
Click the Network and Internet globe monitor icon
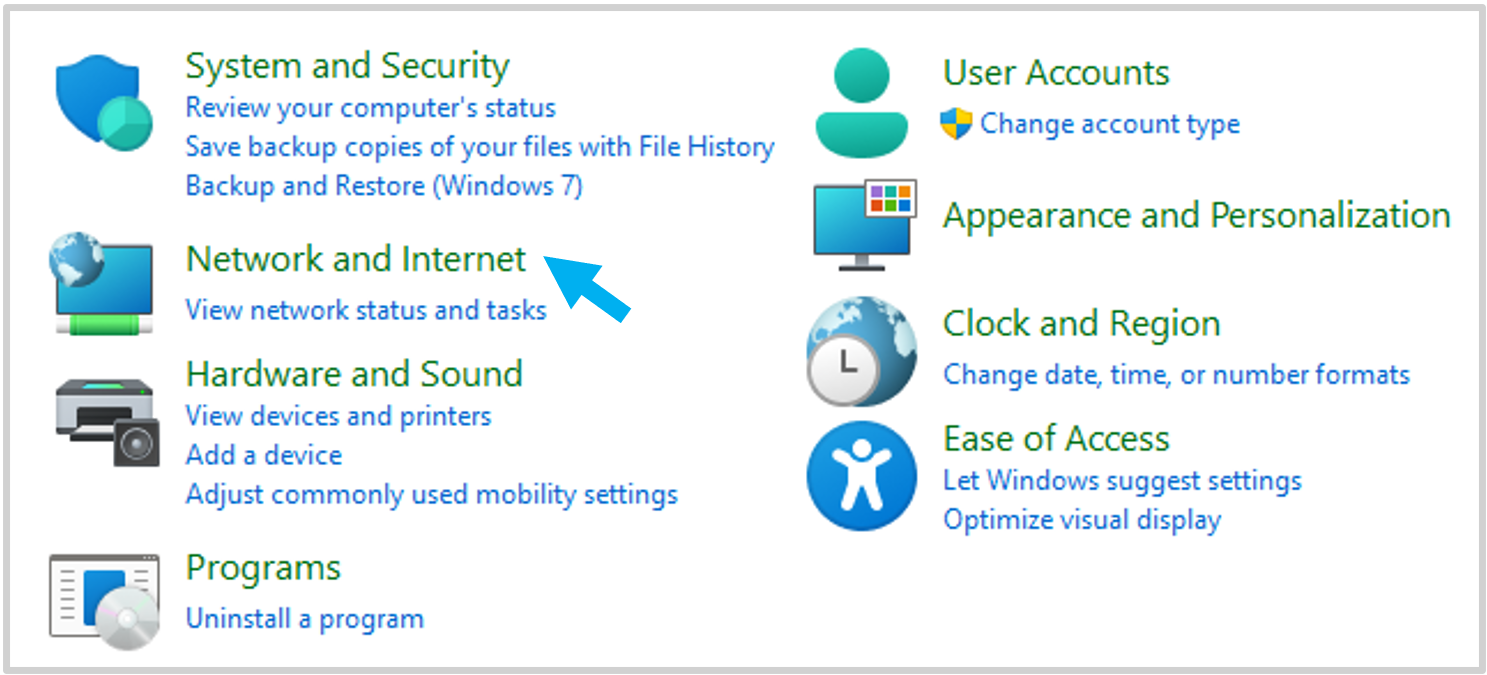pyautogui.click(x=101, y=283)
